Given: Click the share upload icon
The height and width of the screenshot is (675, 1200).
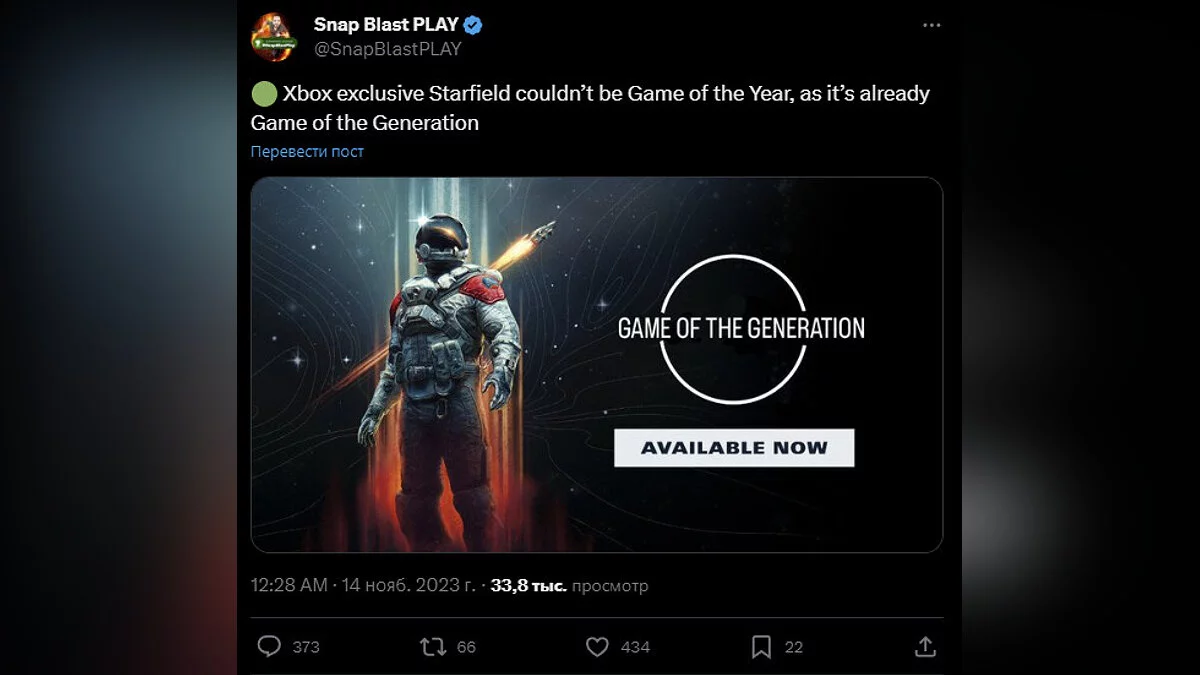Looking at the screenshot, I should click(926, 647).
